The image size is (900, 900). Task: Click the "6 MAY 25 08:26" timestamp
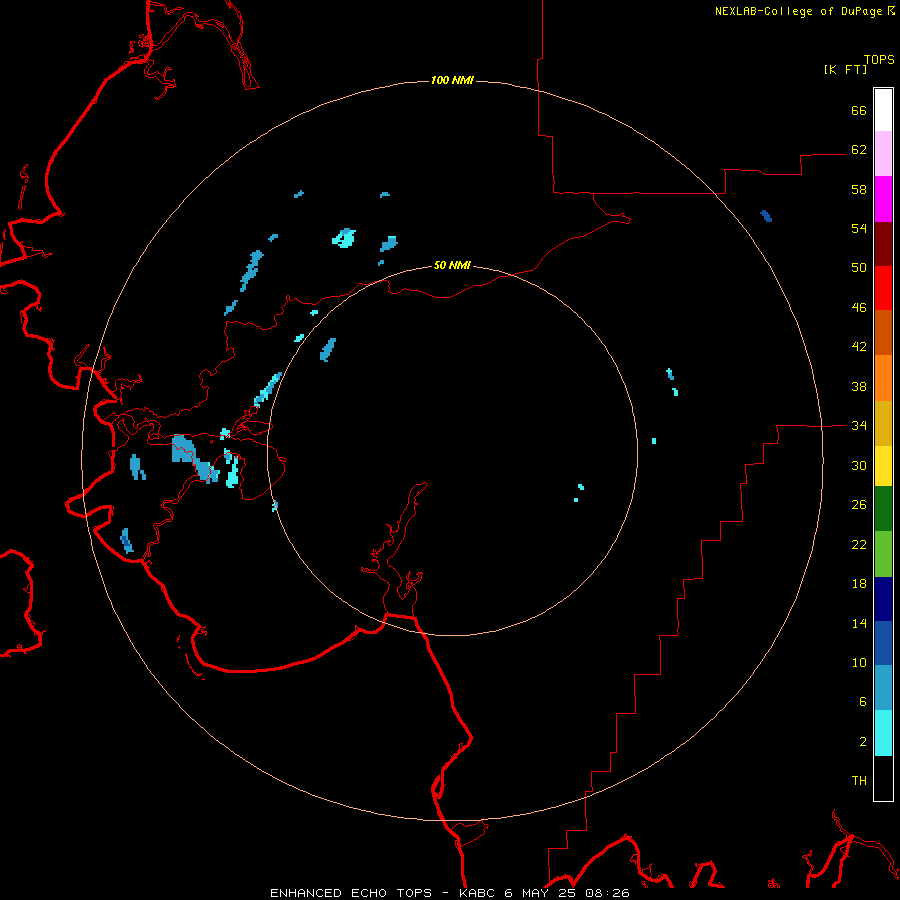coord(567,893)
